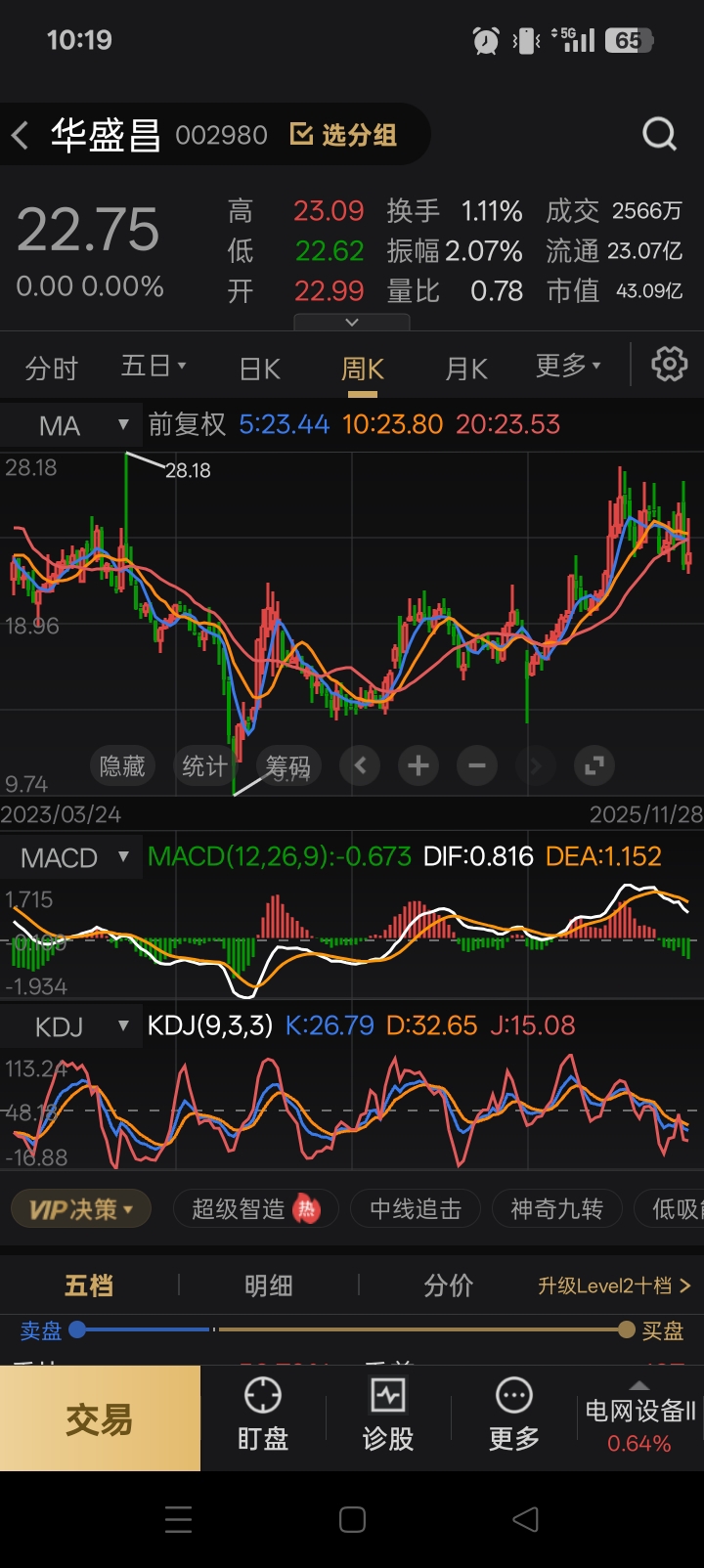Screen dimensions: 704x1568
Task: Open 更多 chart period dropdown
Action: (568, 366)
